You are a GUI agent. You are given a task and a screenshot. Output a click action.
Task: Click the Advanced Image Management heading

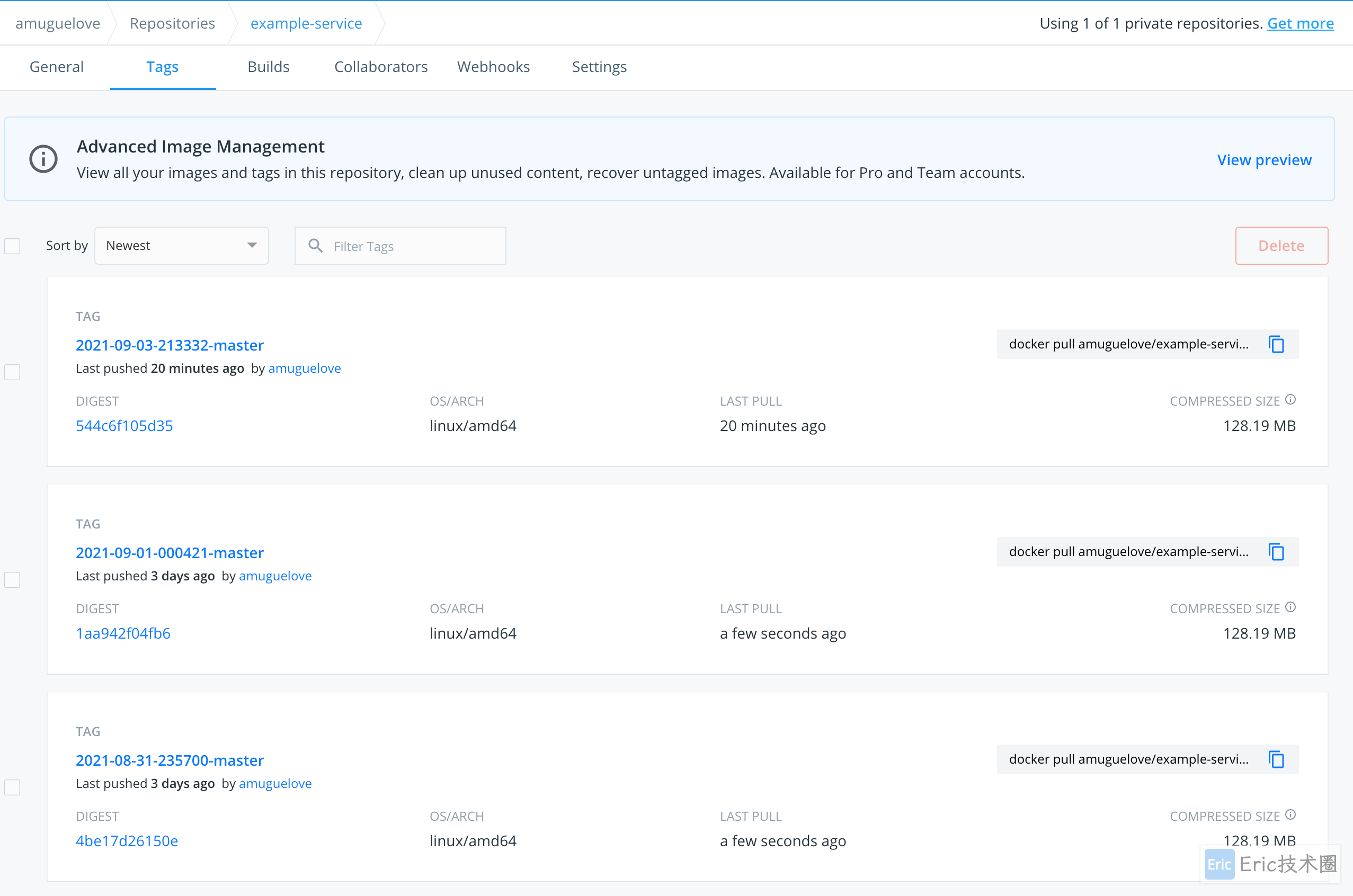(201, 146)
